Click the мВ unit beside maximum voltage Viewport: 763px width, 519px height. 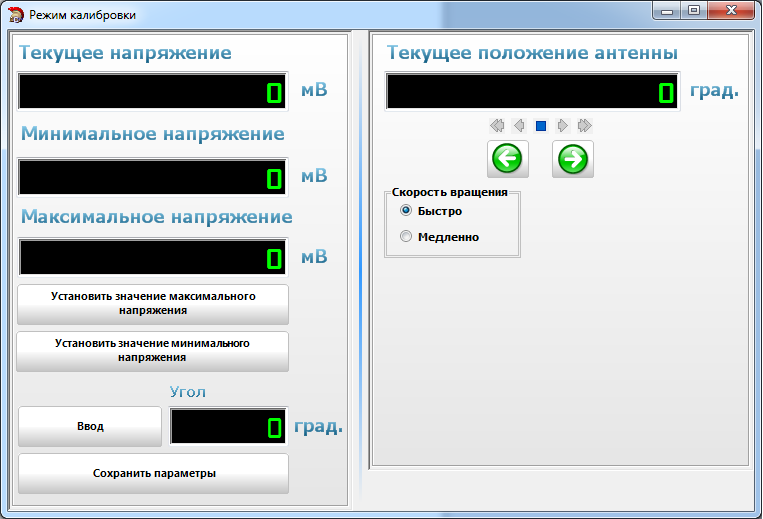[314, 257]
